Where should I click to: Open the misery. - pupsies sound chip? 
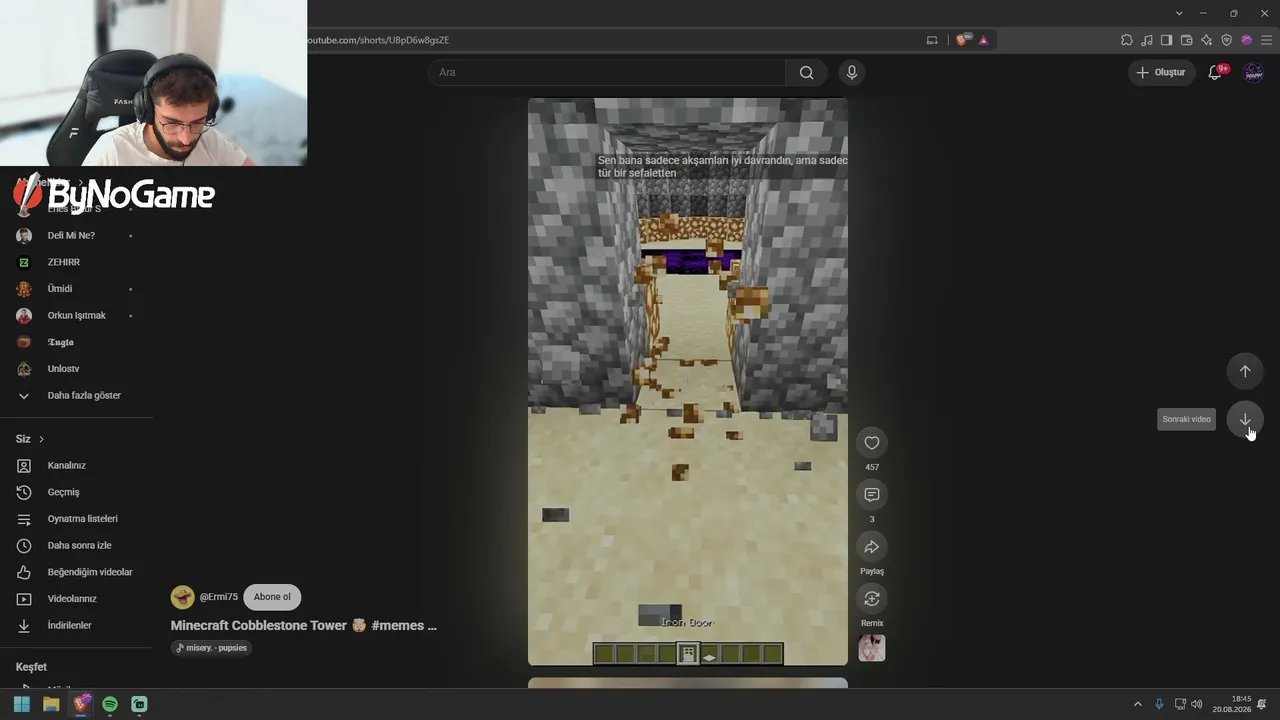click(x=210, y=647)
